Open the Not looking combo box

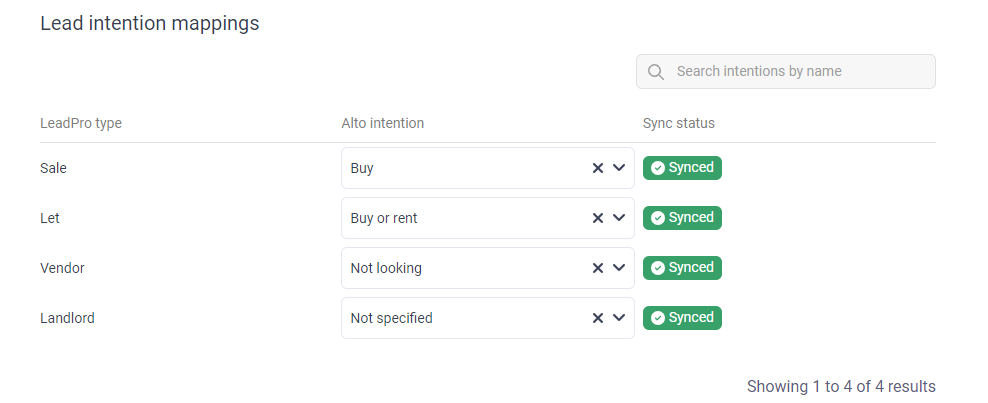coord(460,268)
